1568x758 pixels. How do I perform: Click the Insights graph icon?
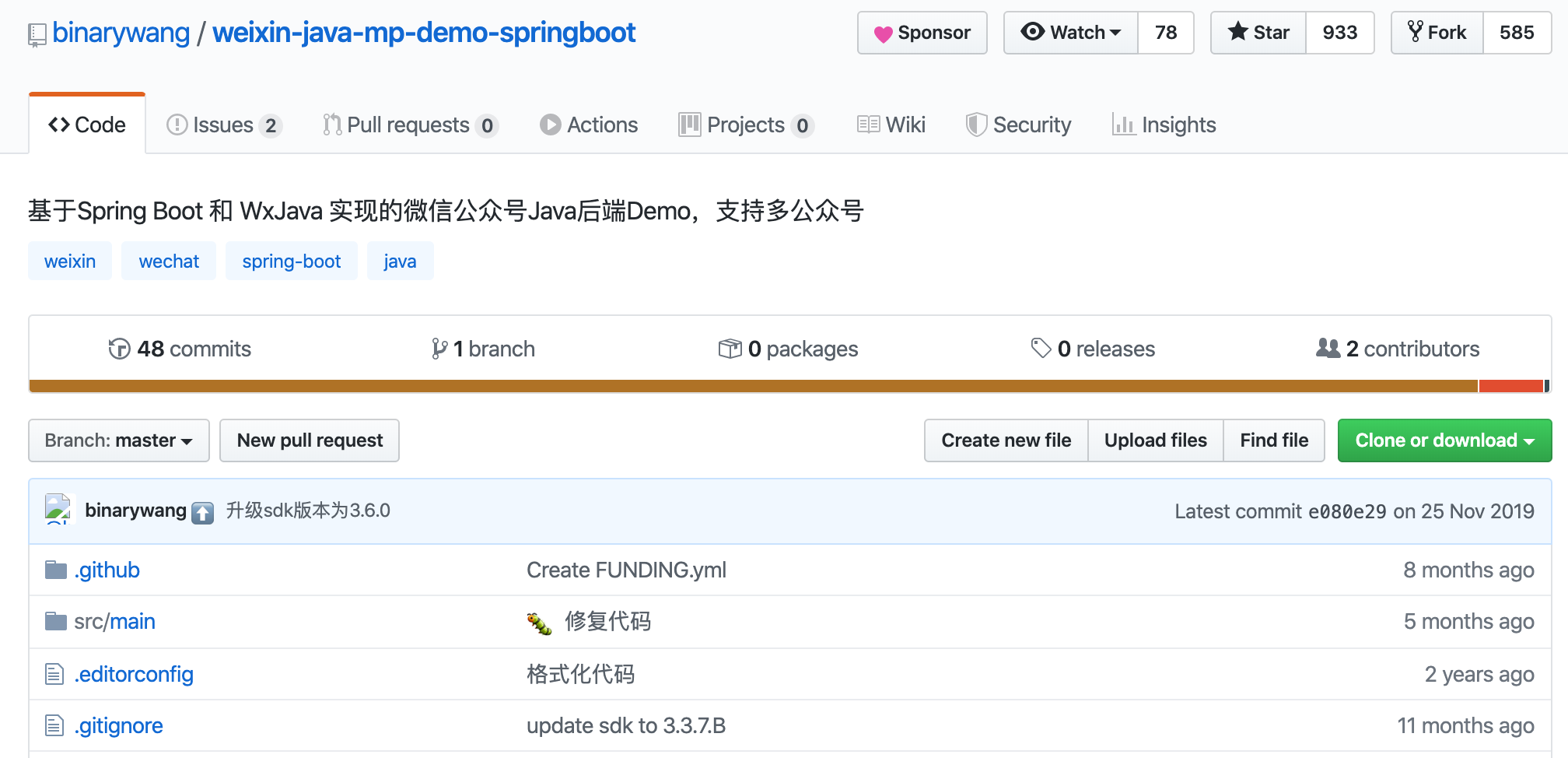coord(1123,125)
